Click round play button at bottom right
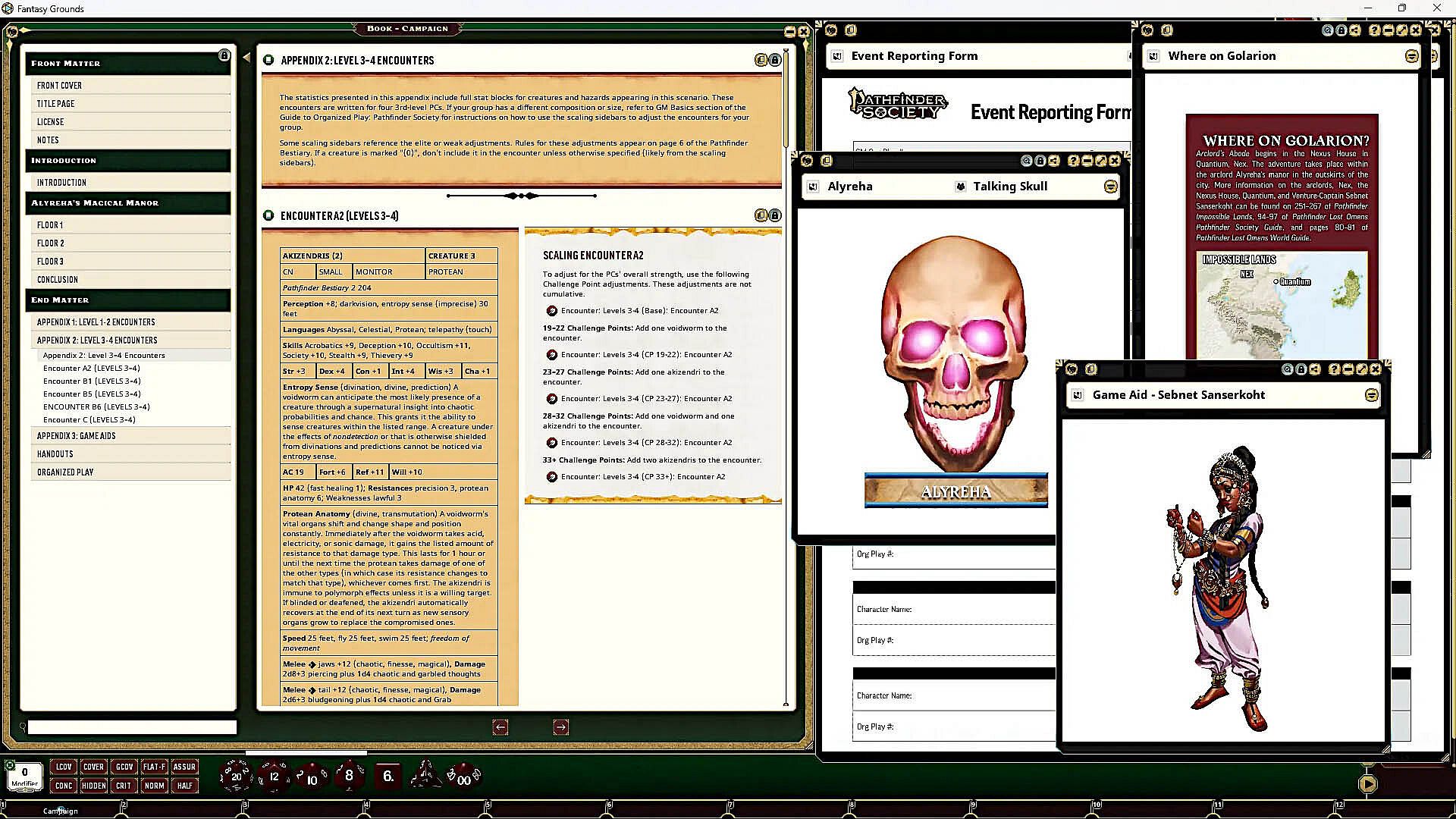Screen dimensions: 1456x819 (1367, 784)
